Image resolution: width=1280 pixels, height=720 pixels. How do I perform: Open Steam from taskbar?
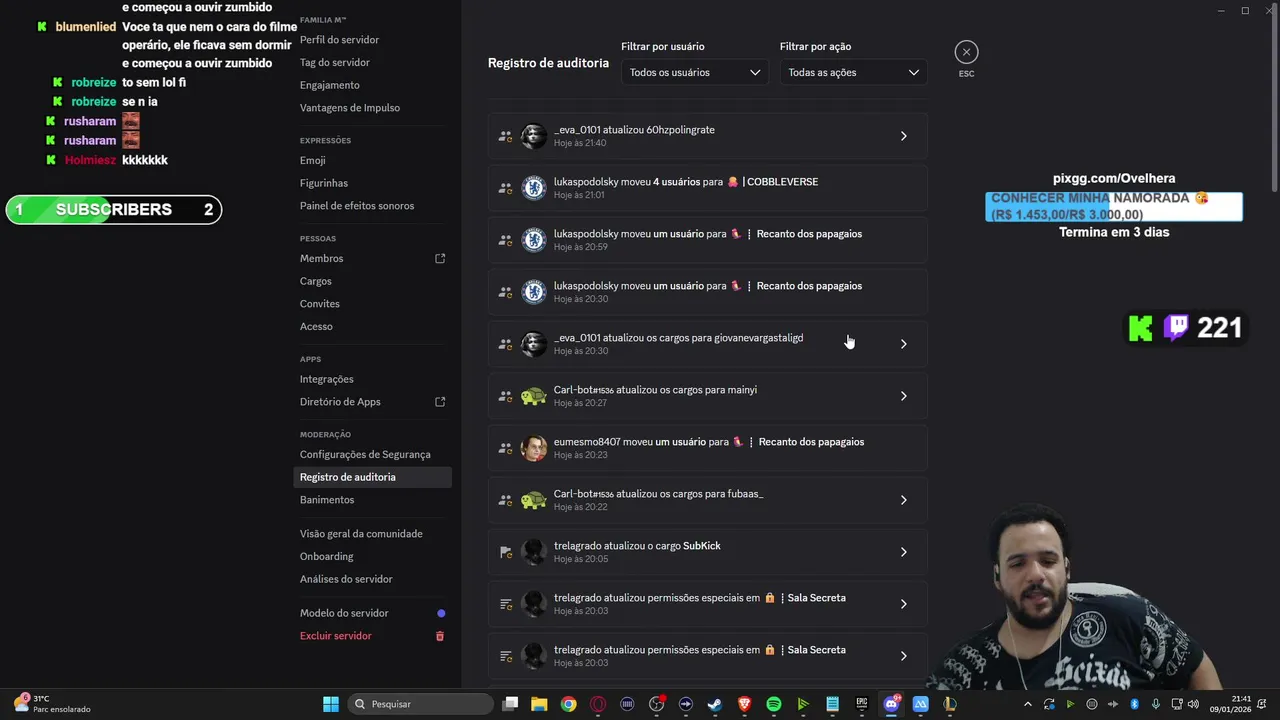[x=715, y=704]
